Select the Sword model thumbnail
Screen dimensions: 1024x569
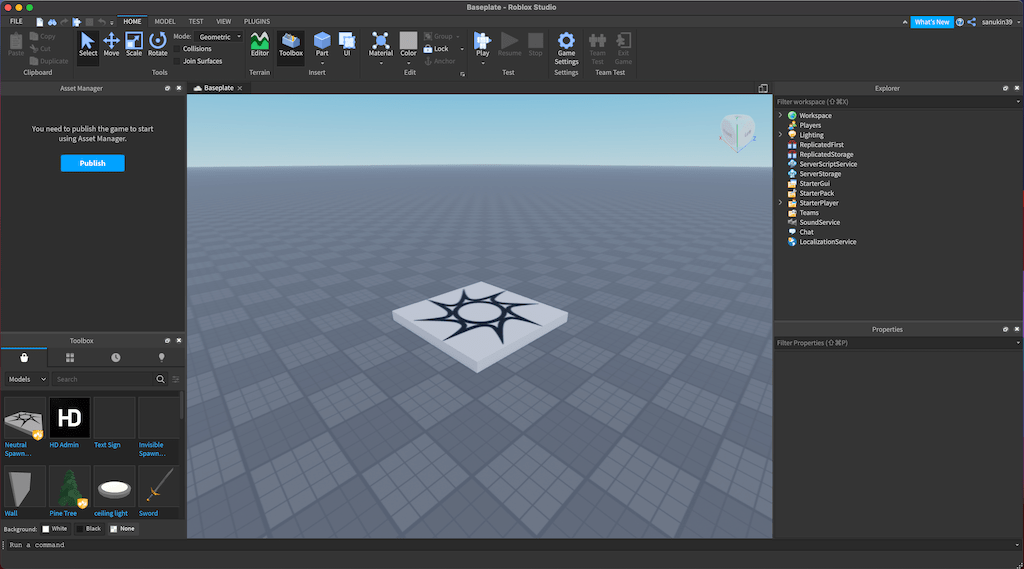159,487
